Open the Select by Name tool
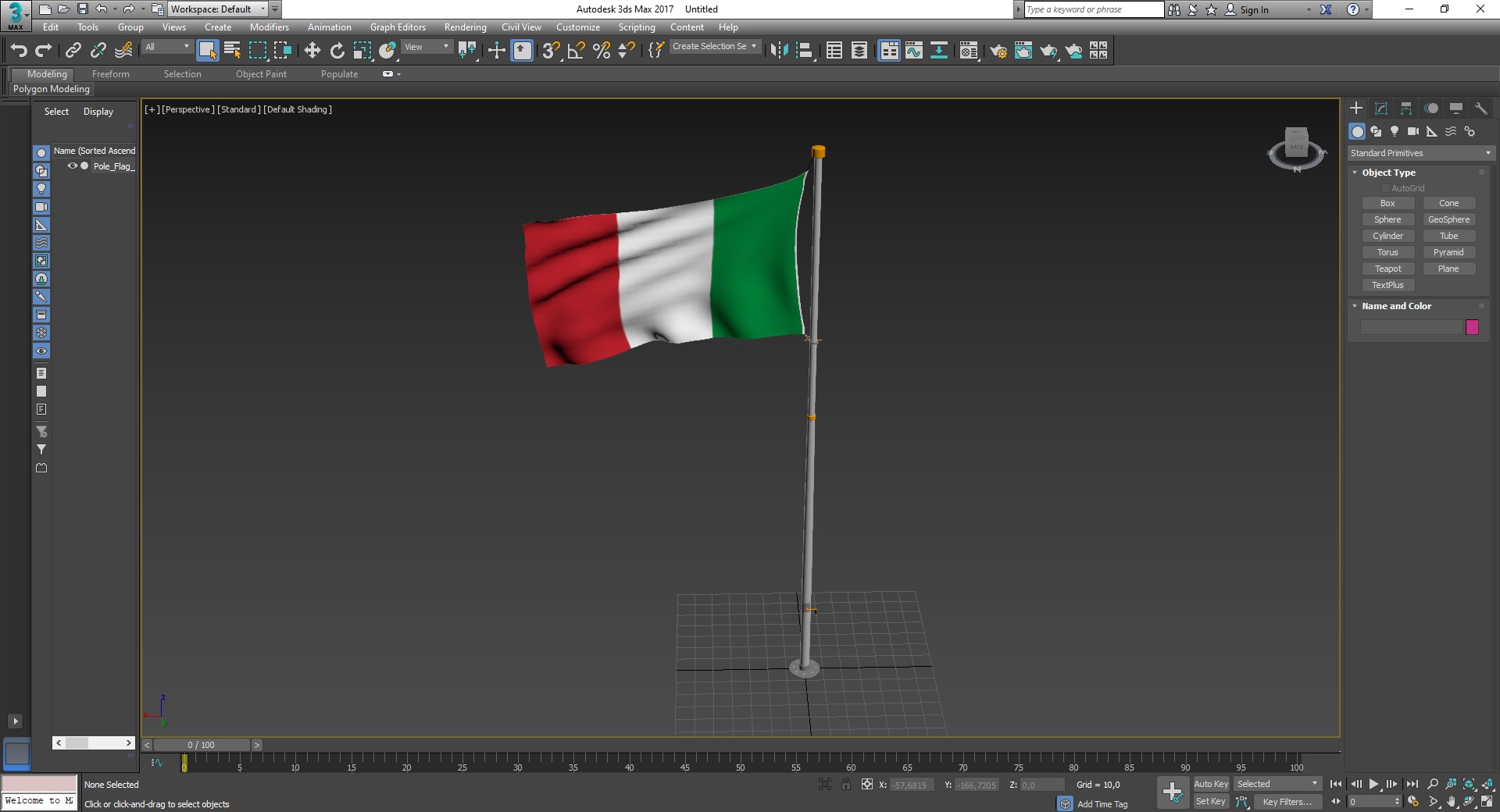 tap(233, 51)
